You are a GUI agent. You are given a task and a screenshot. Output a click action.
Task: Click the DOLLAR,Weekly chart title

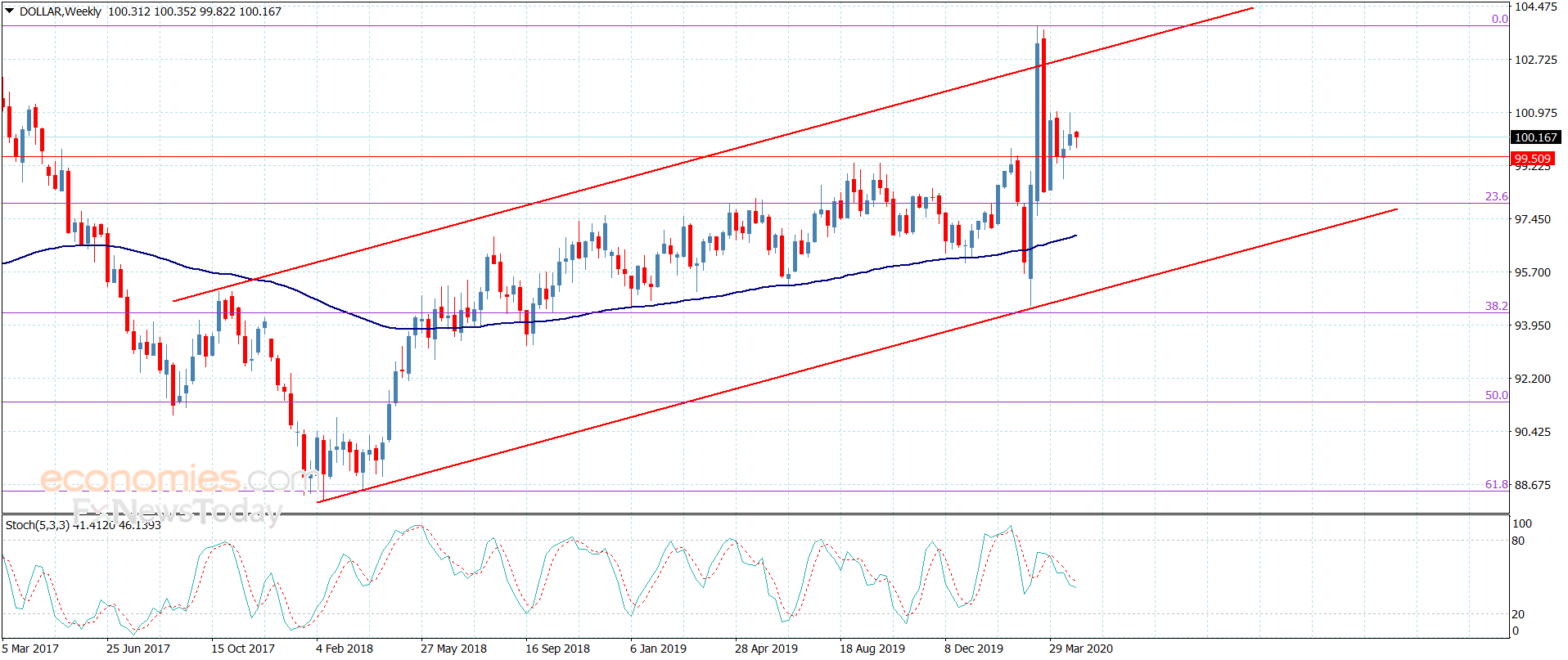coord(61,11)
